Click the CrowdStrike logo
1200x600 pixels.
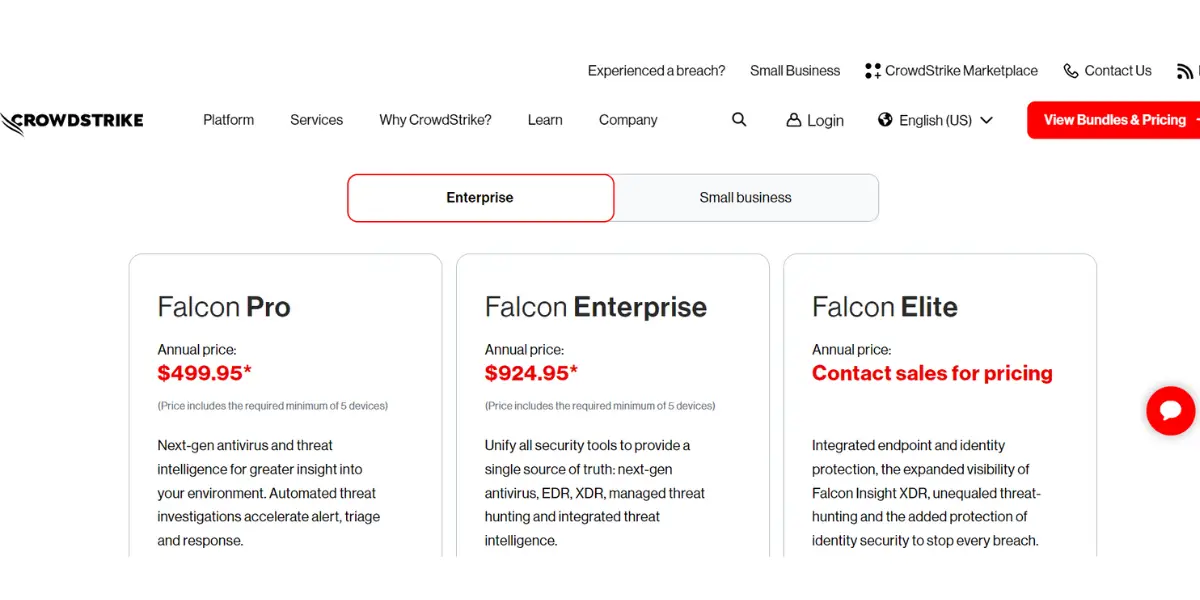point(72,121)
